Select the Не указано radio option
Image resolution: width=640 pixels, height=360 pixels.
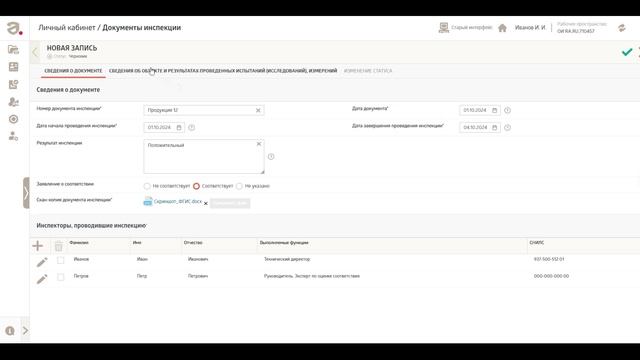point(239,186)
